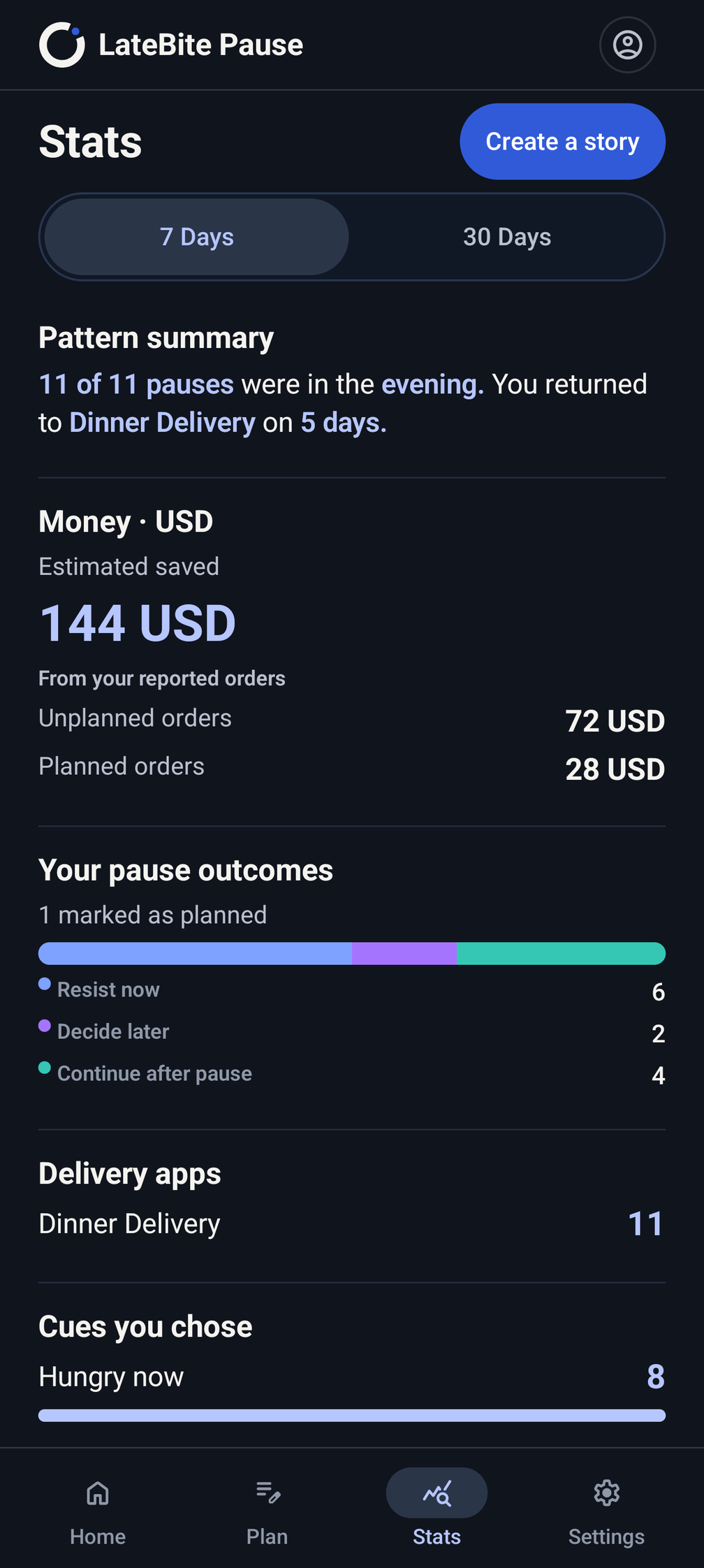Click the Create a story button
The image size is (704, 1568).
[x=562, y=142]
